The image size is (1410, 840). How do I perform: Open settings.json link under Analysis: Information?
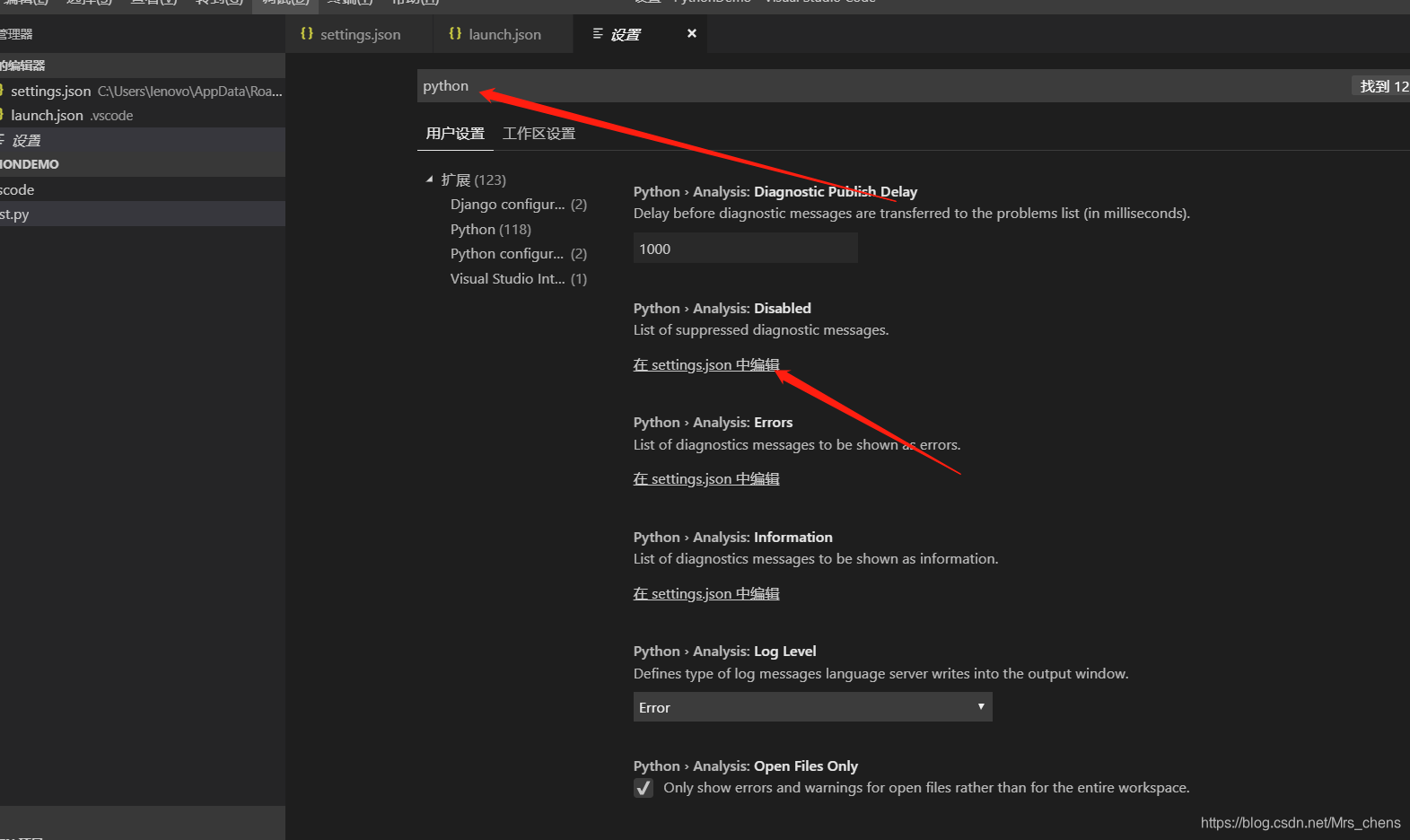706,594
